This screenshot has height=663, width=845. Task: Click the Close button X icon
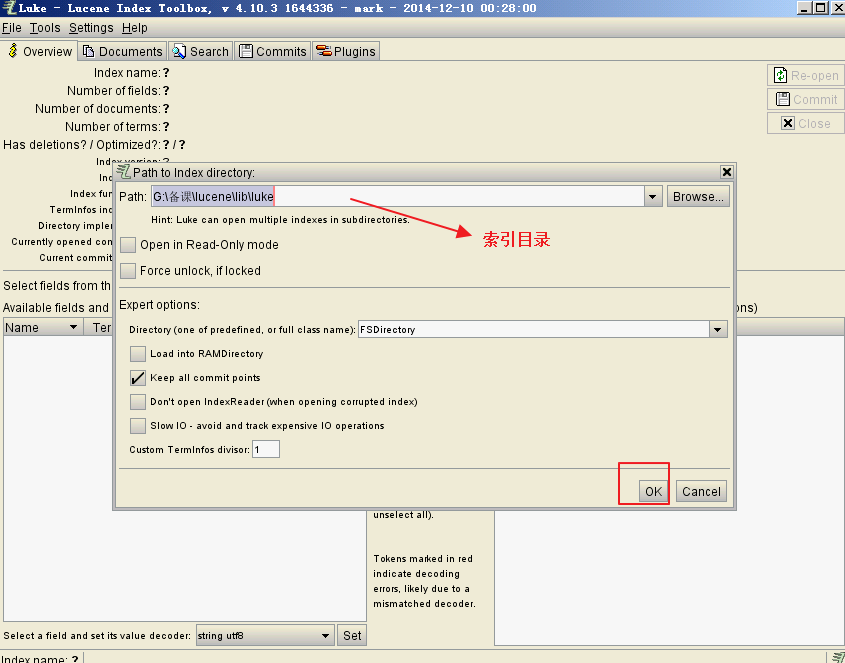[x=787, y=123]
